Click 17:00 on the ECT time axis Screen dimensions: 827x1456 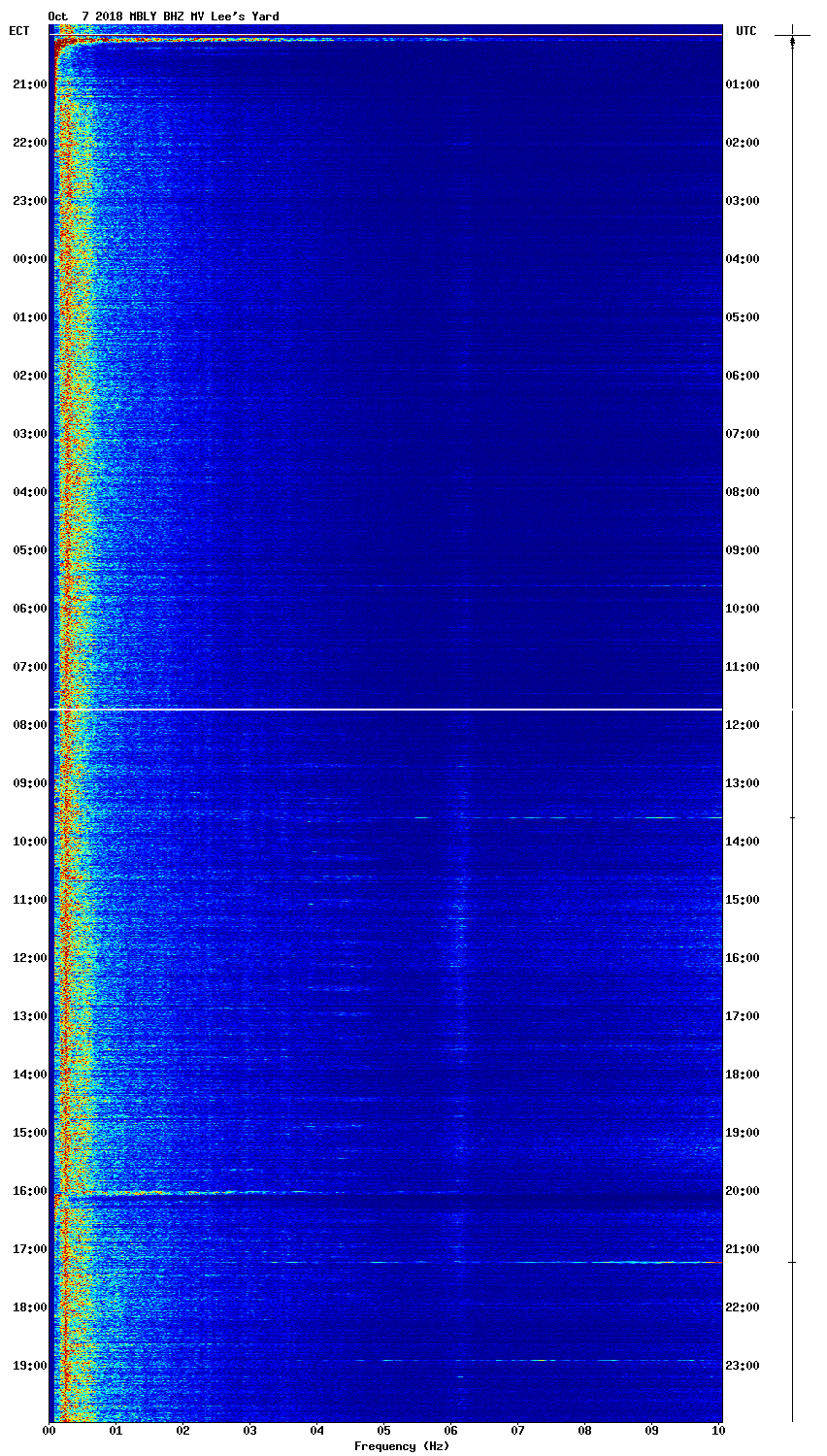(29, 1249)
